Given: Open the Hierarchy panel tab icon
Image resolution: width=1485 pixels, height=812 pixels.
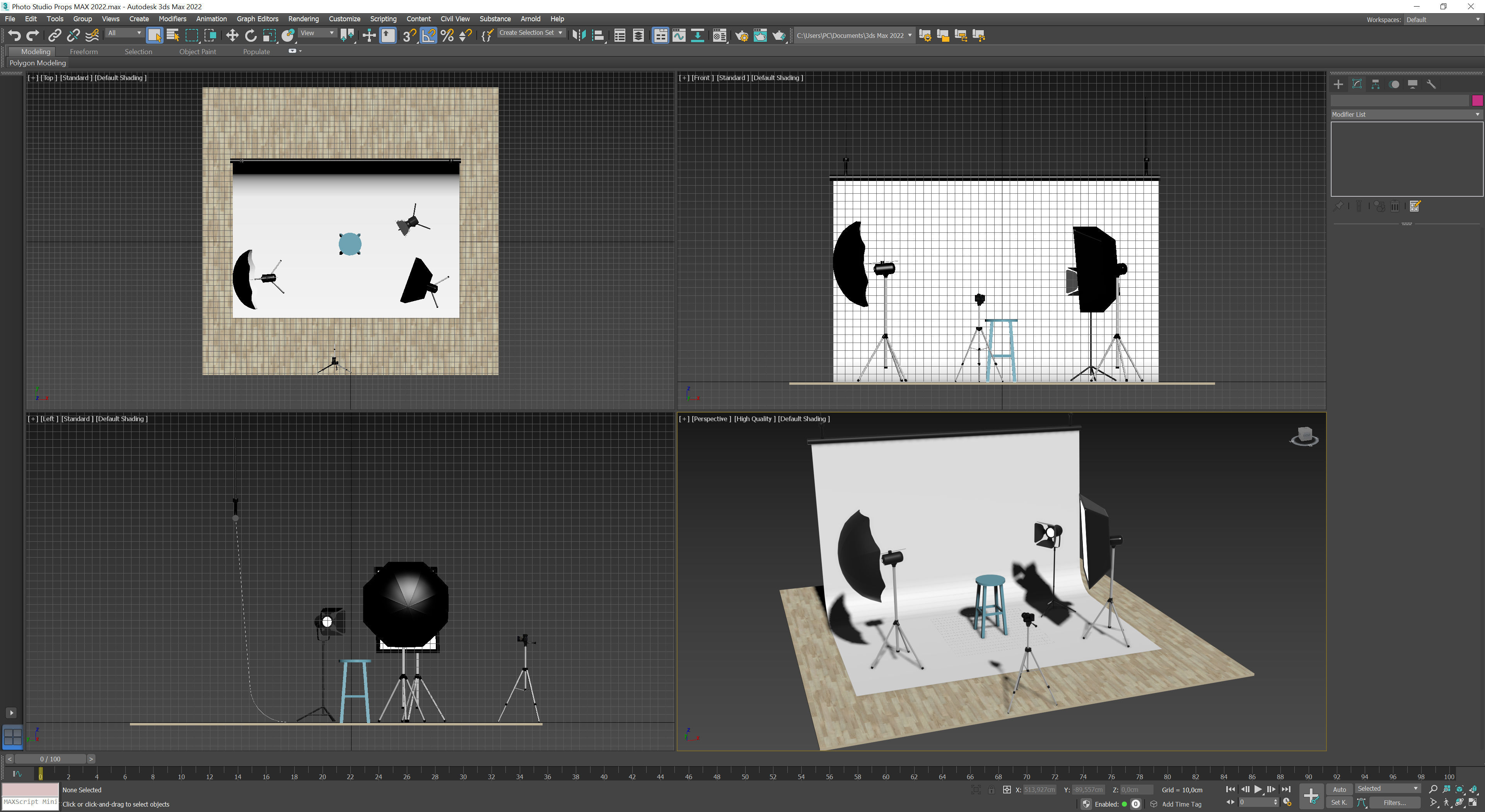Looking at the screenshot, I should [x=1376, y=84].
